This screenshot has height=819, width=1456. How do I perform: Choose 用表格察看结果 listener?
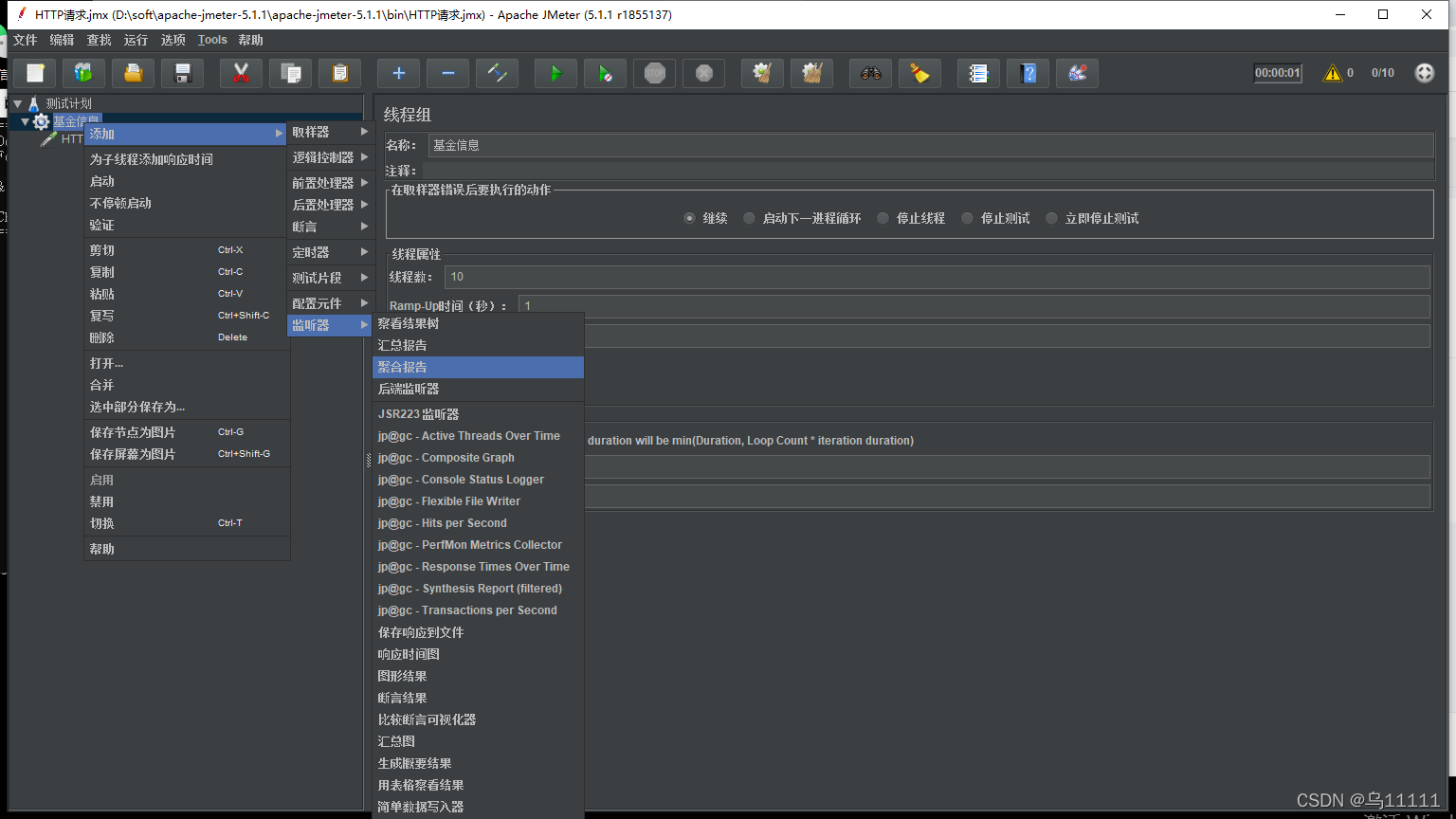pyautogui.click(x=478, y=785)
